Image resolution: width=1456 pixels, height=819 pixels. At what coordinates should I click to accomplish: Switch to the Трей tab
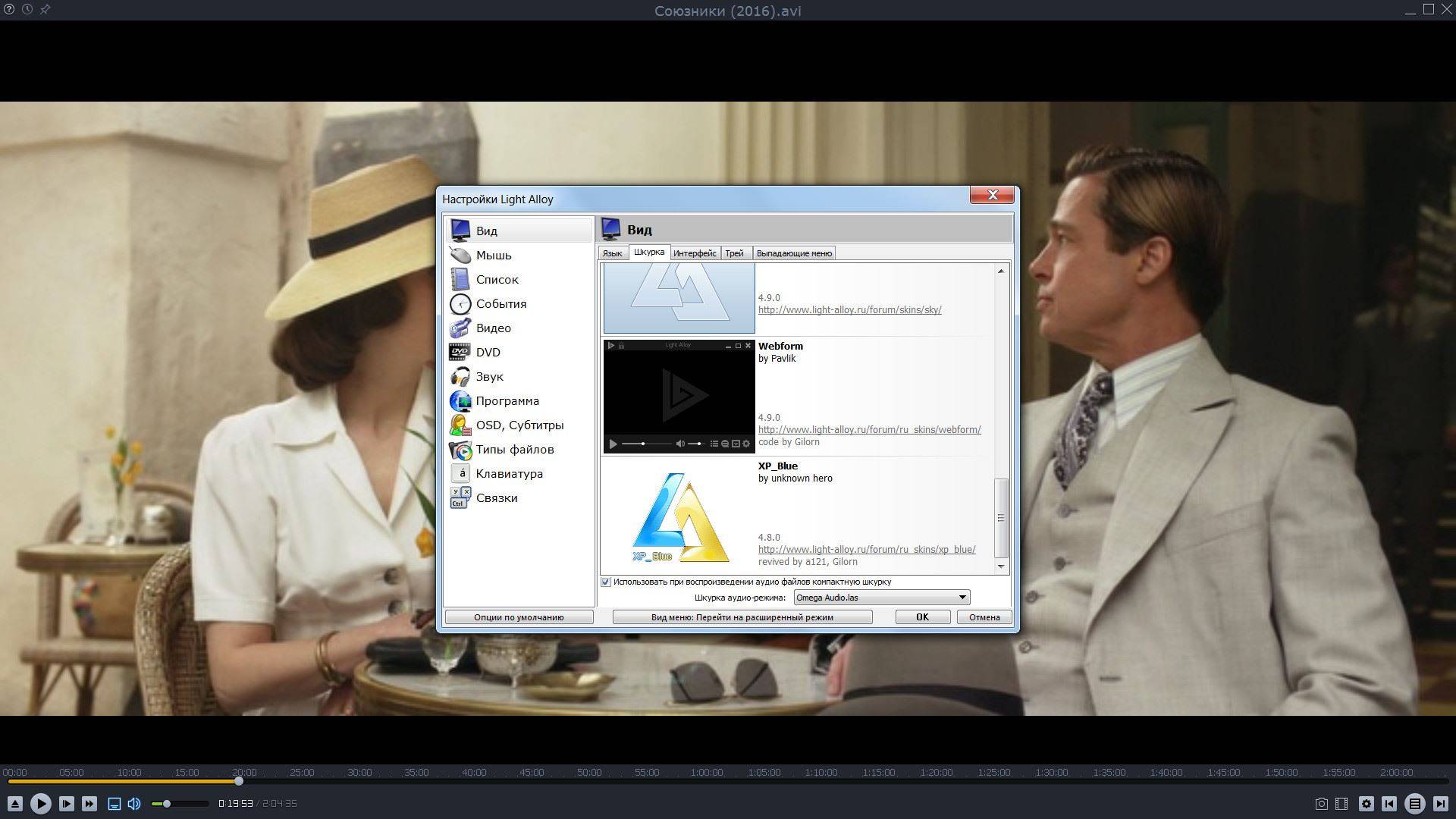(x=735, y=253)
